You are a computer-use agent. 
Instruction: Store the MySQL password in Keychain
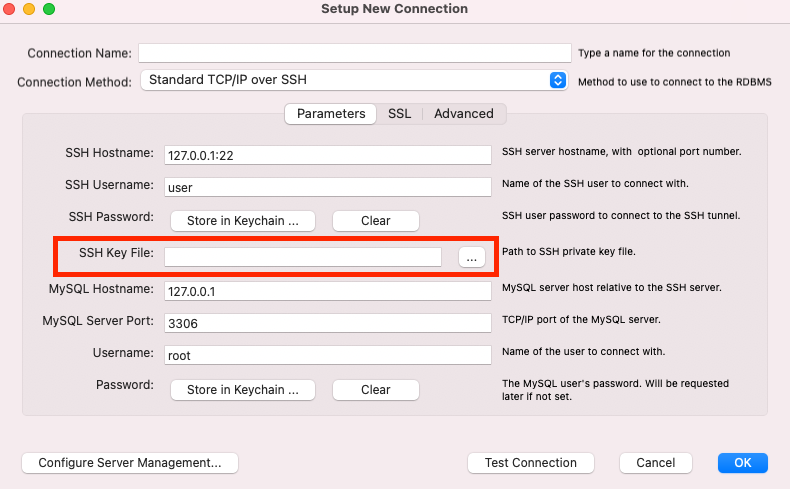pos(243,390)
